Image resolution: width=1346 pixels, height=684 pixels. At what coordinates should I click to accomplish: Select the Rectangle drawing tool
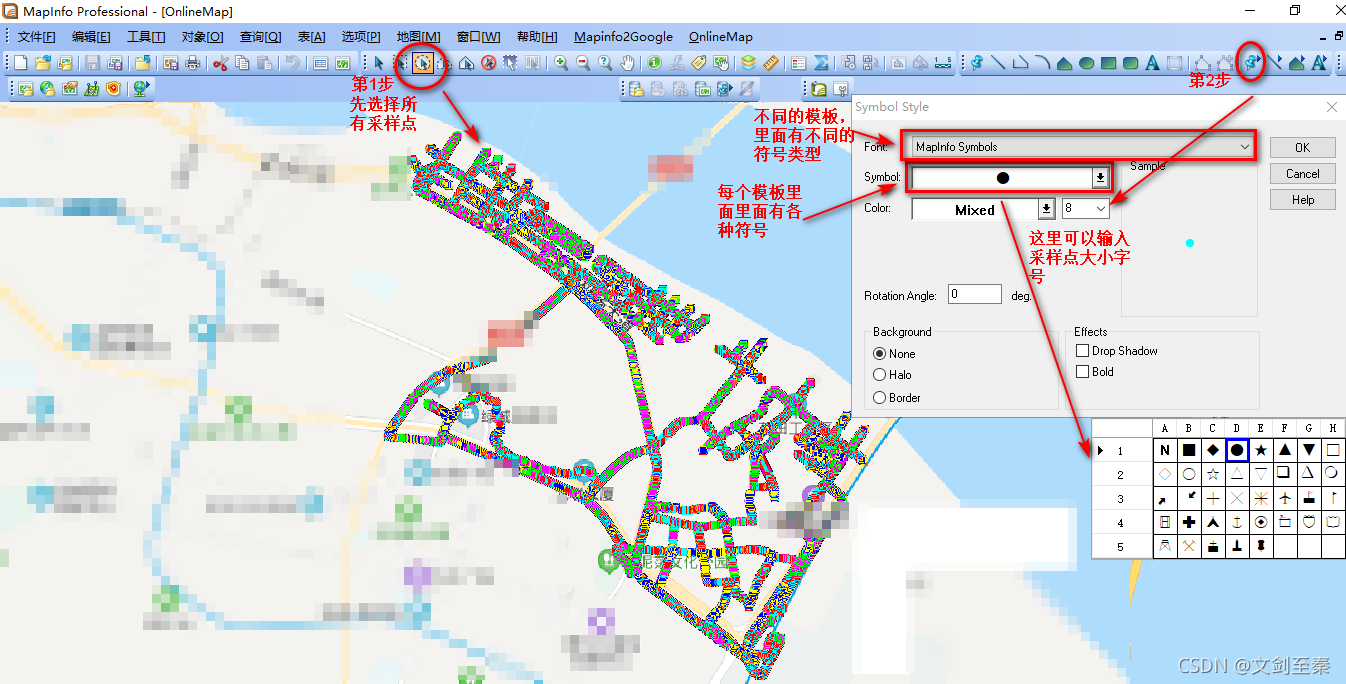pyautogui.click(x=1108, y=62)
